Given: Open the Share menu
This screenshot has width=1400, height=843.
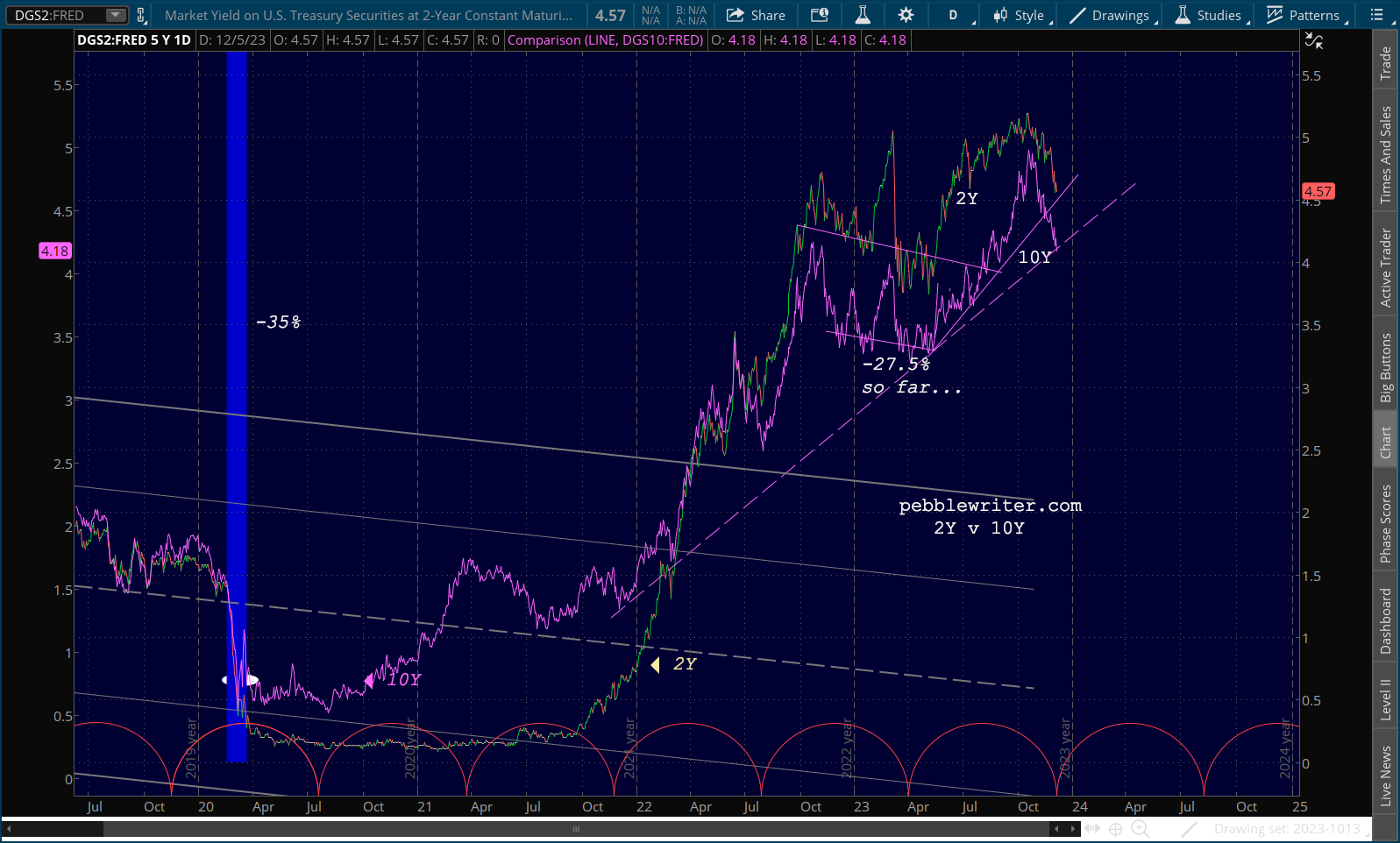Looking at the screenshot, I should 756,15.
